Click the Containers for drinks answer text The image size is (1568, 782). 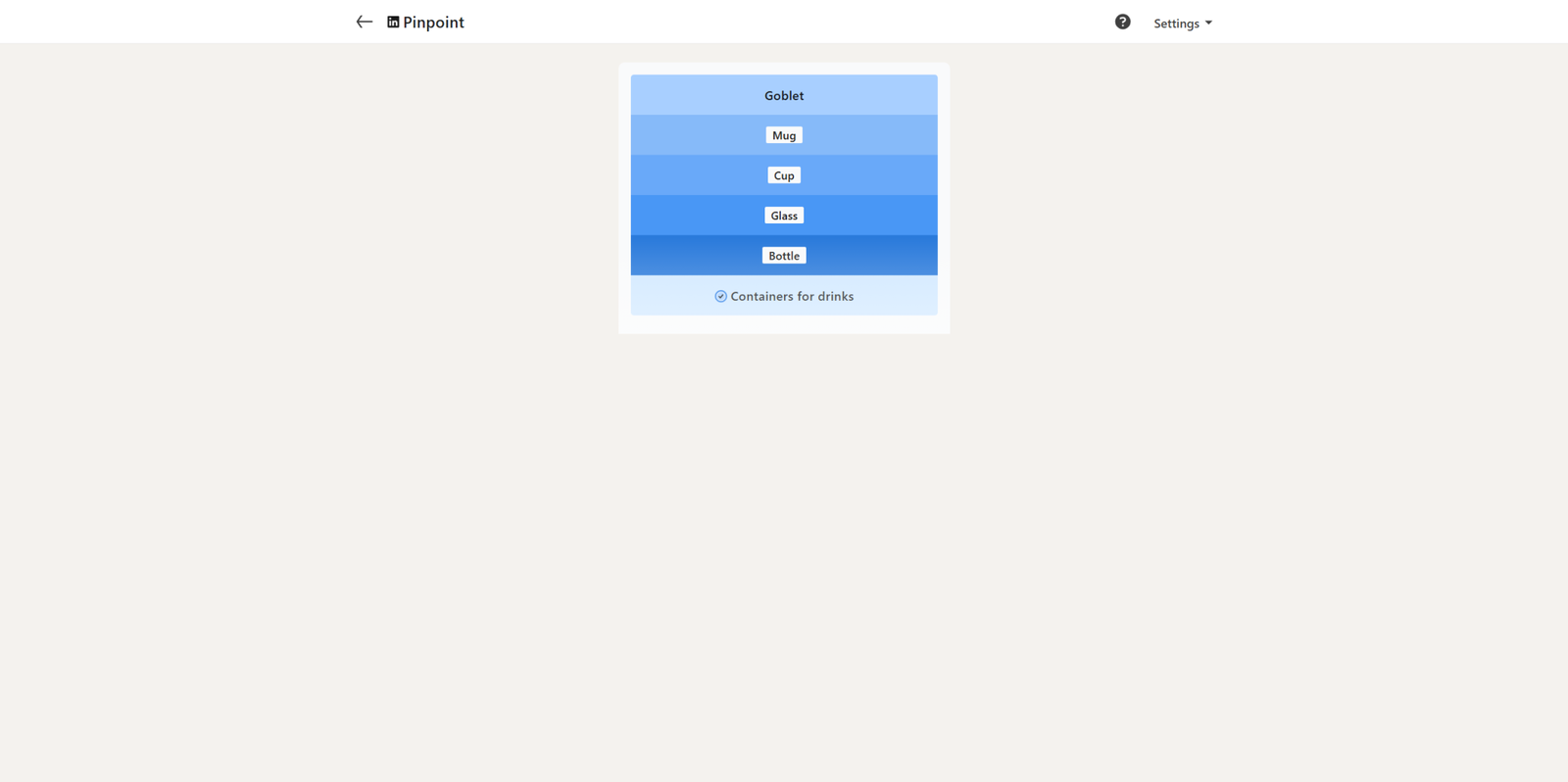(x=792, y=296)
